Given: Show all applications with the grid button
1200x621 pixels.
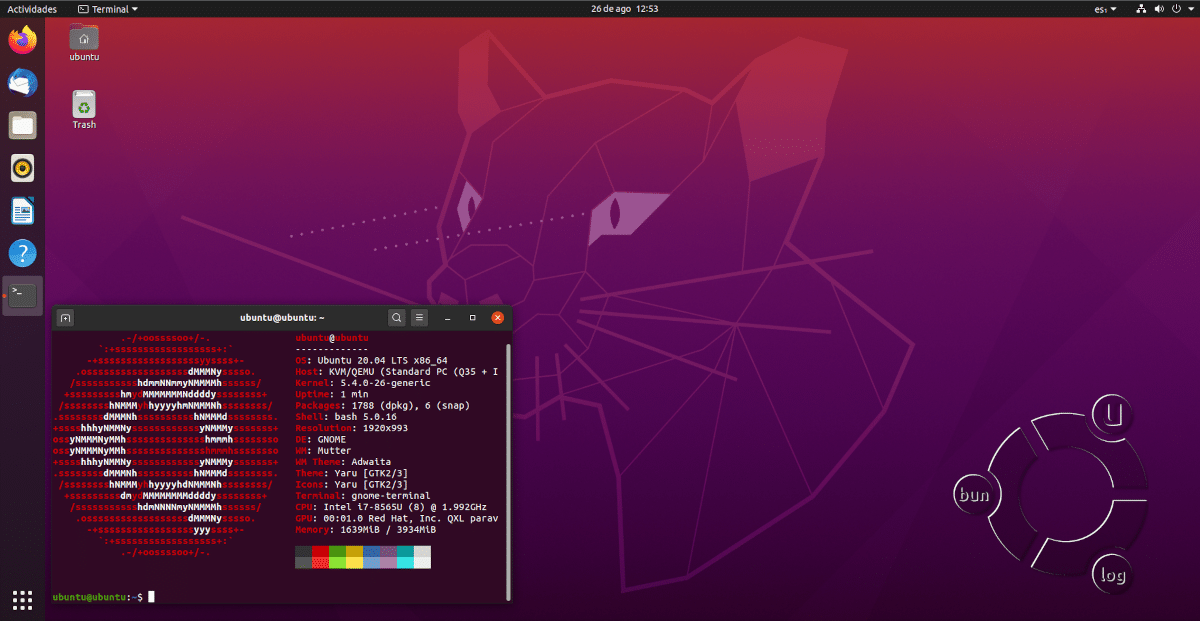Looking at the screenshot, I should tap(21, 600).
